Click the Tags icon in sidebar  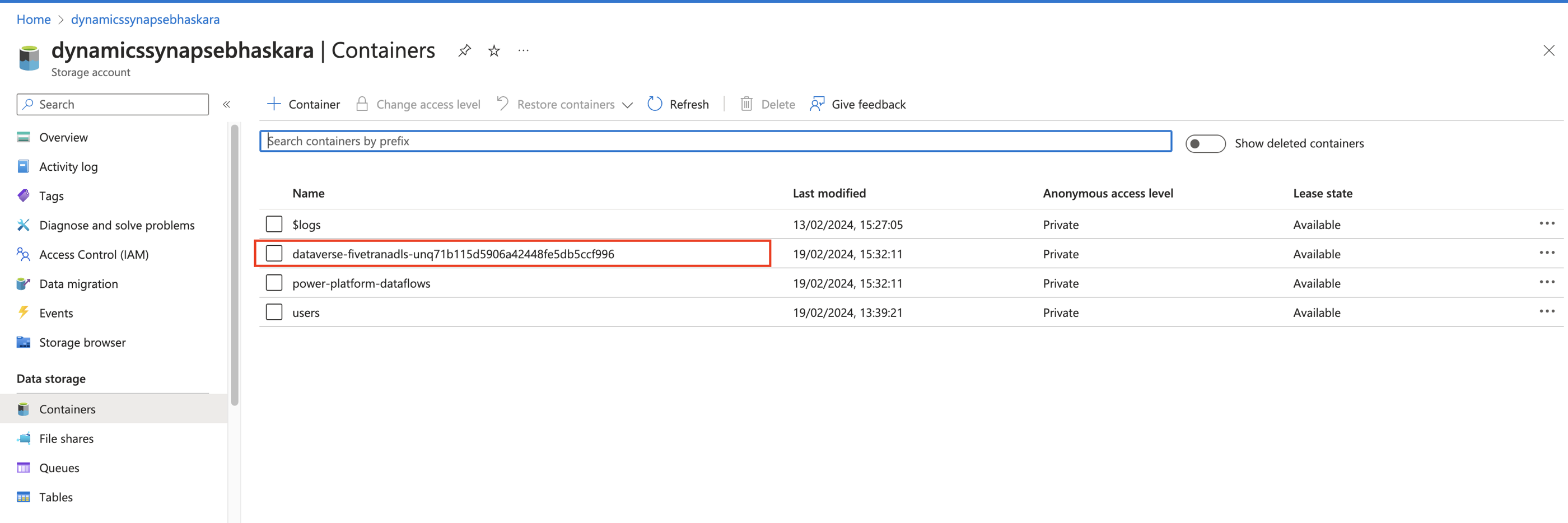click(x=23, y=195)
